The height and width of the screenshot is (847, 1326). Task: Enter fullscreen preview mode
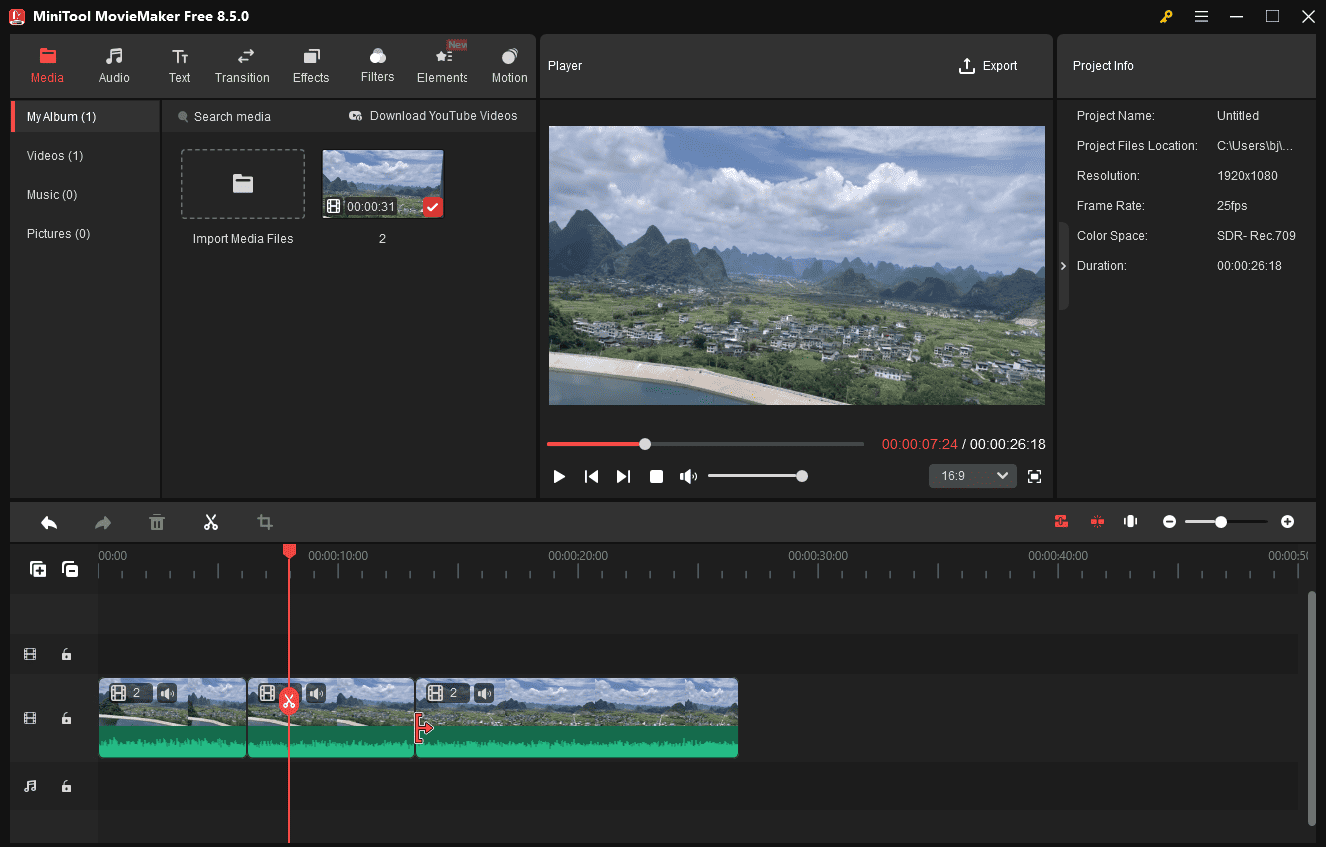[1034, 476]
